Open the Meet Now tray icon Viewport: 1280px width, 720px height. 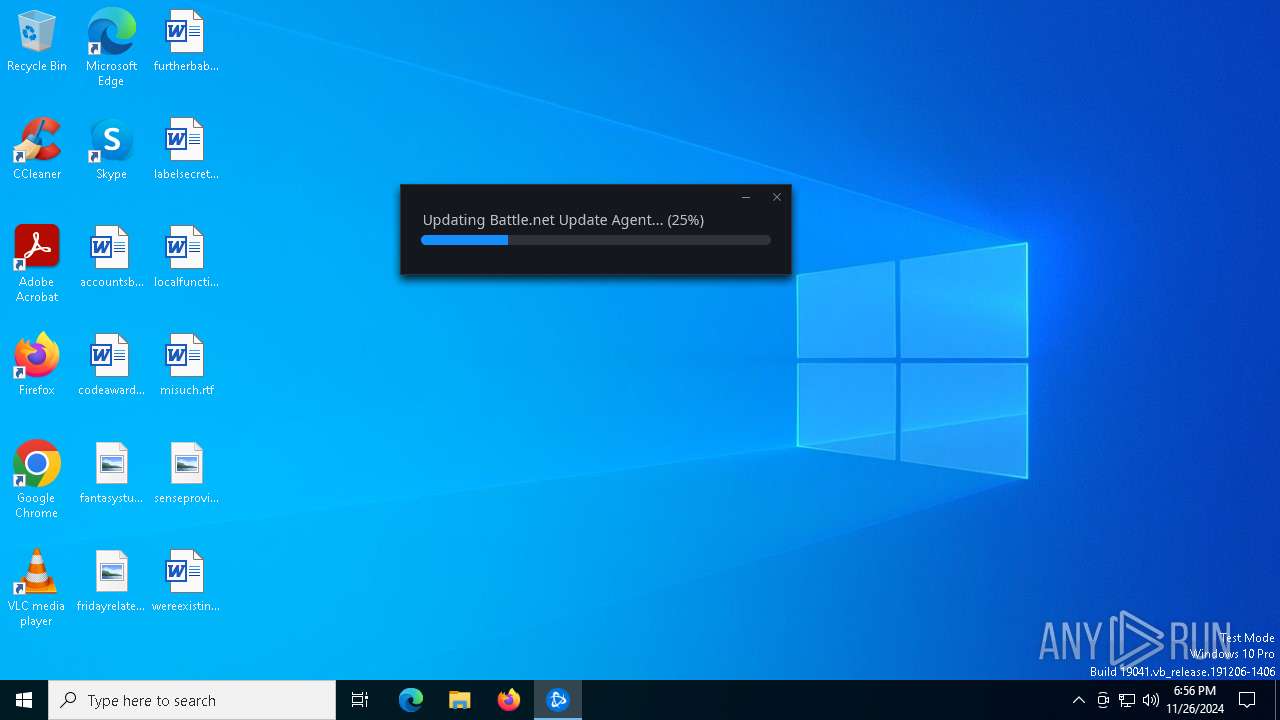1103,700
